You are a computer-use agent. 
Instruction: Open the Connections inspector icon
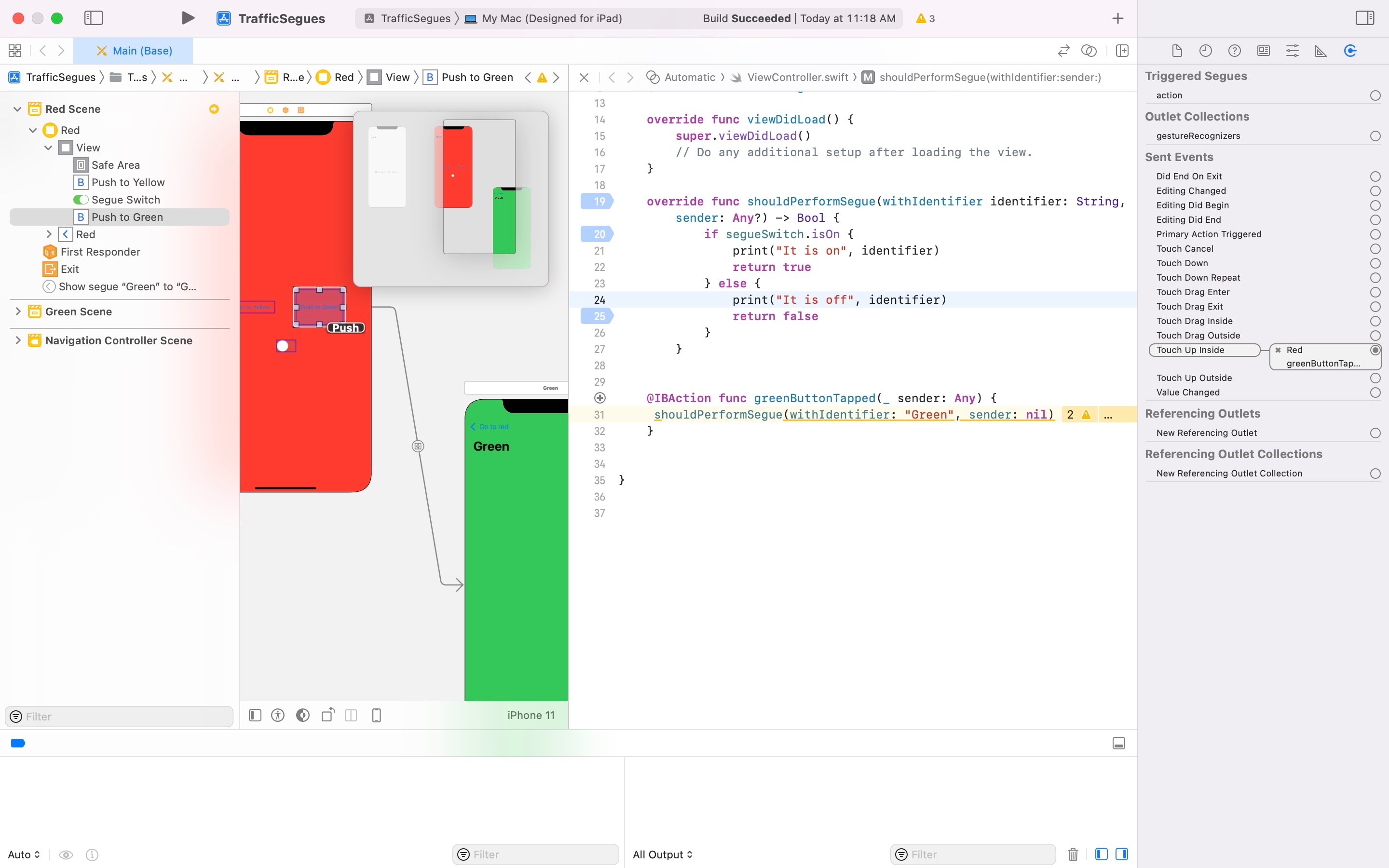pyautogui.click(x=1350, y=51)
